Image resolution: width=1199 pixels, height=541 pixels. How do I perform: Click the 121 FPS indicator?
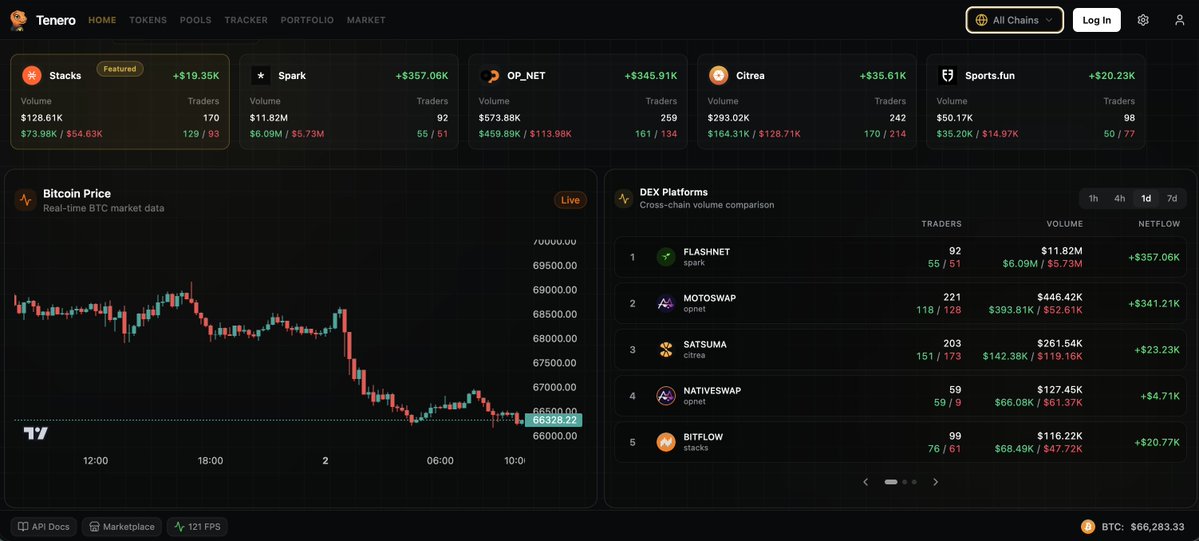[x=197, y=526]
